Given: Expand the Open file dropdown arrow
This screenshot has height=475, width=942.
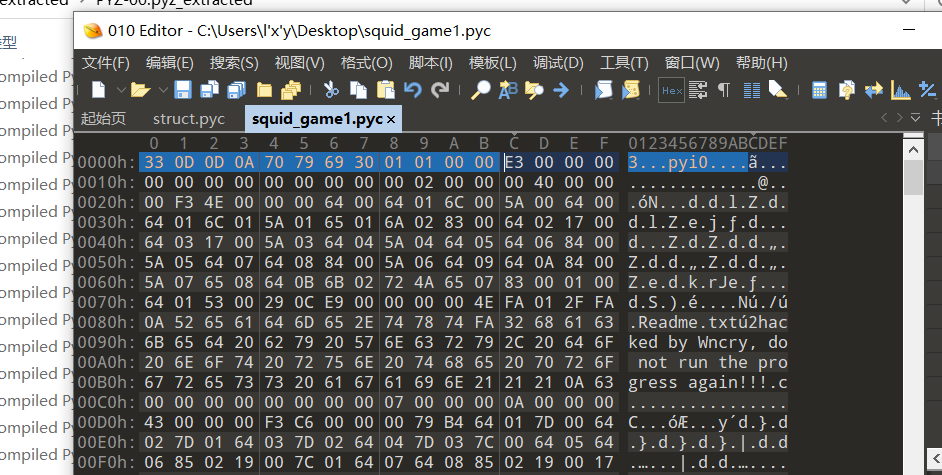Looking at the screenshot, I should click(x=163, y=90).
